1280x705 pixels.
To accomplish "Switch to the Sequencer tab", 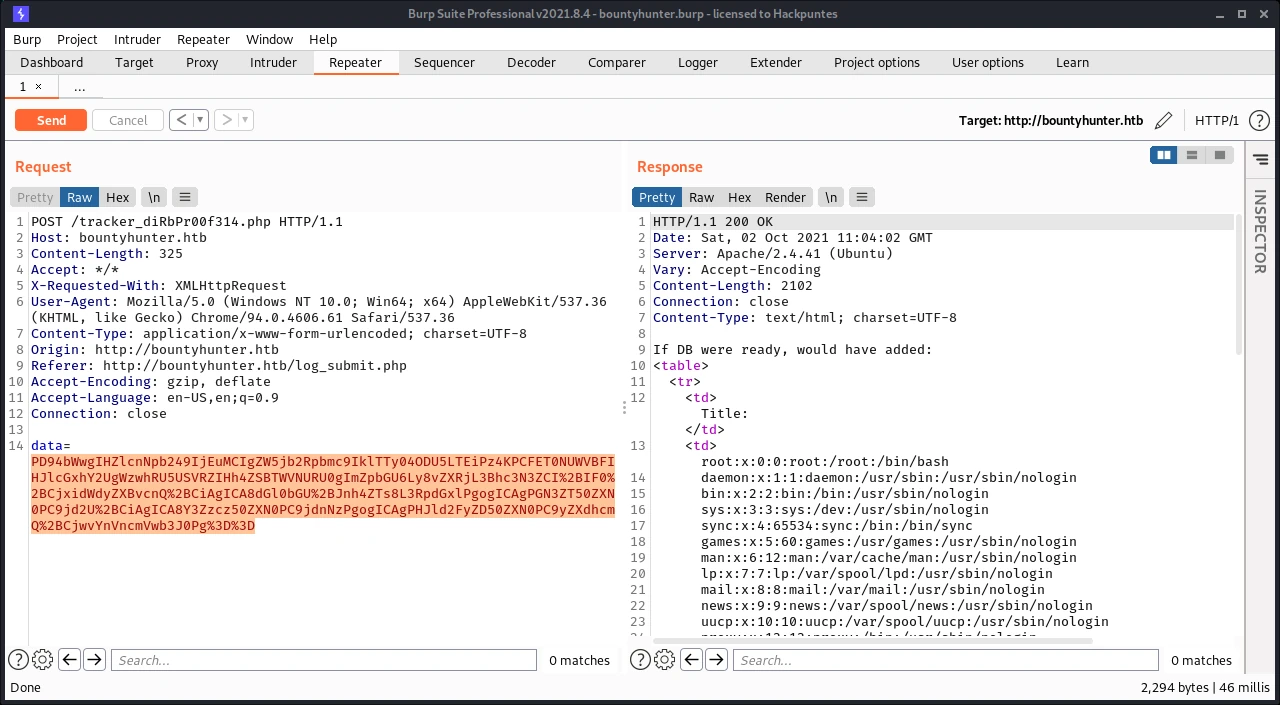I will pyautogui.click(x=444, y=62).
